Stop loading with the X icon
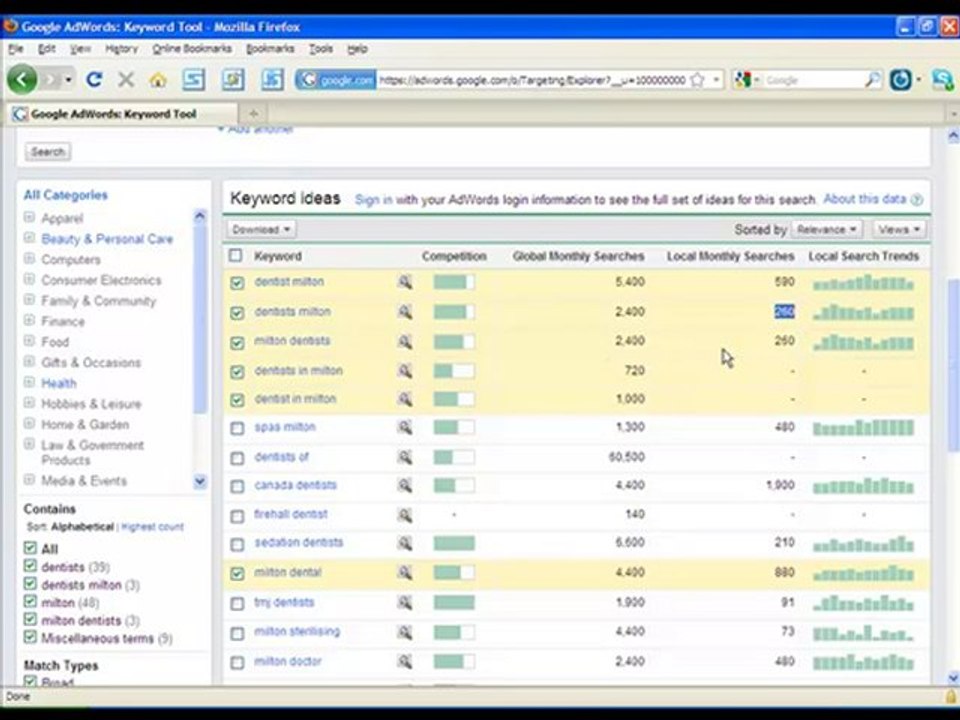 tap(126, 80)
